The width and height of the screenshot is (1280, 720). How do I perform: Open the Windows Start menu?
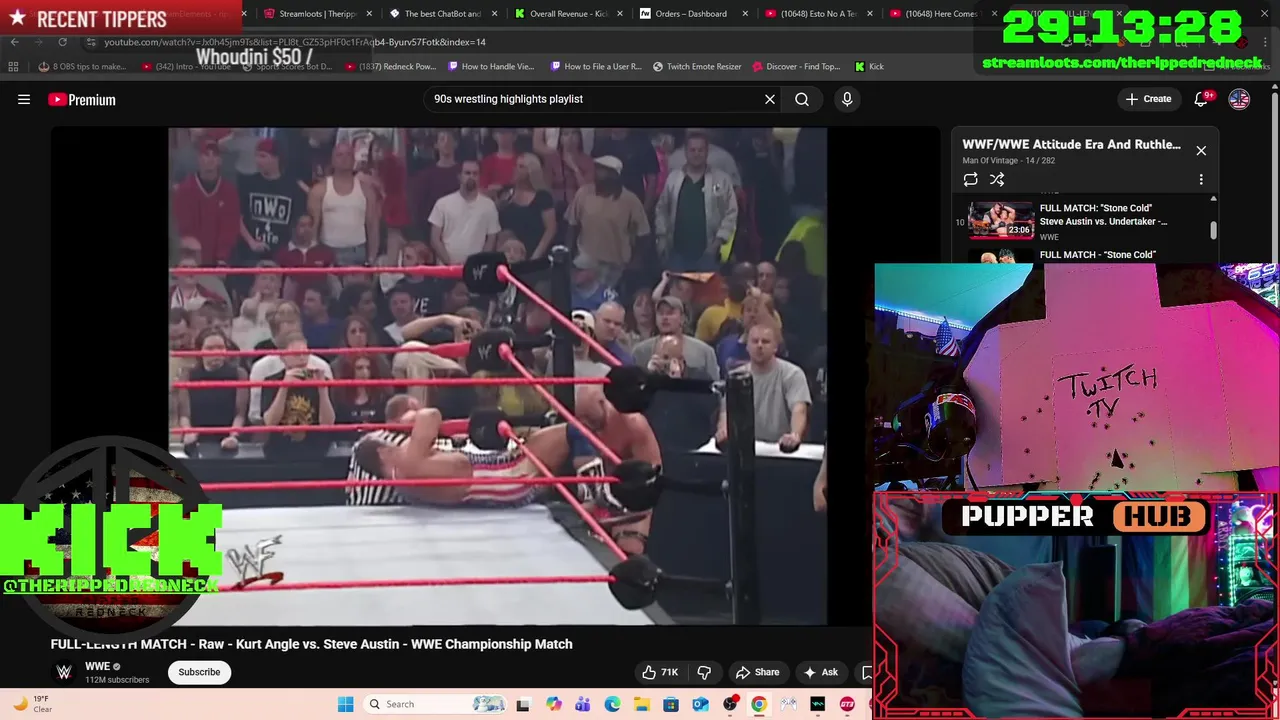[345, 704]
